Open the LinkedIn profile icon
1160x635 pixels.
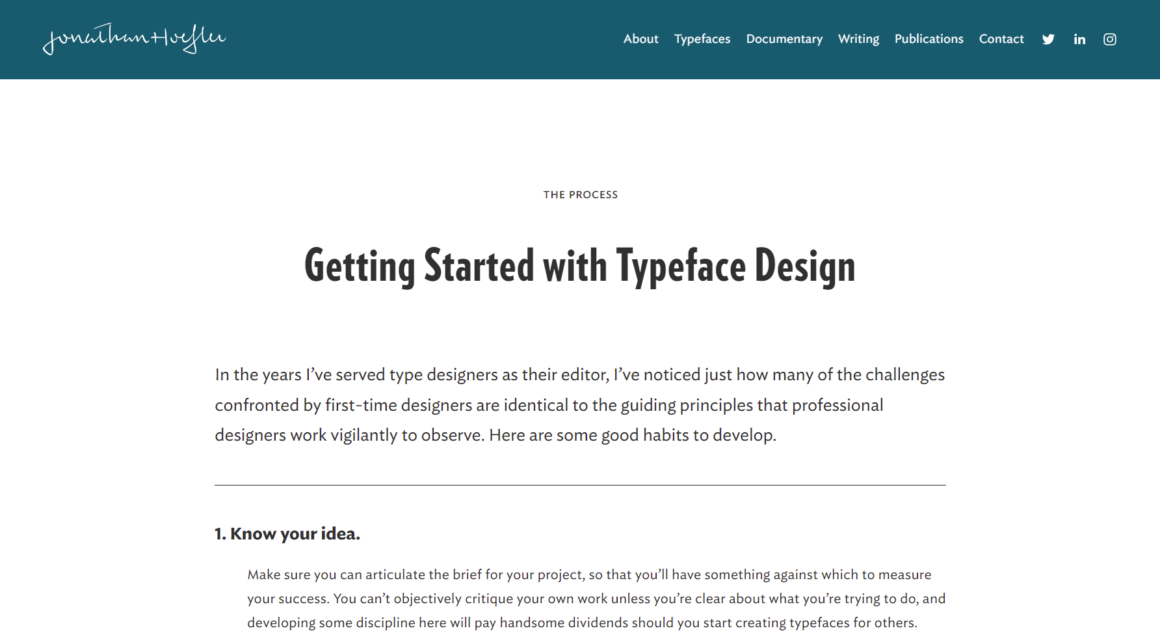[1079, 39]
